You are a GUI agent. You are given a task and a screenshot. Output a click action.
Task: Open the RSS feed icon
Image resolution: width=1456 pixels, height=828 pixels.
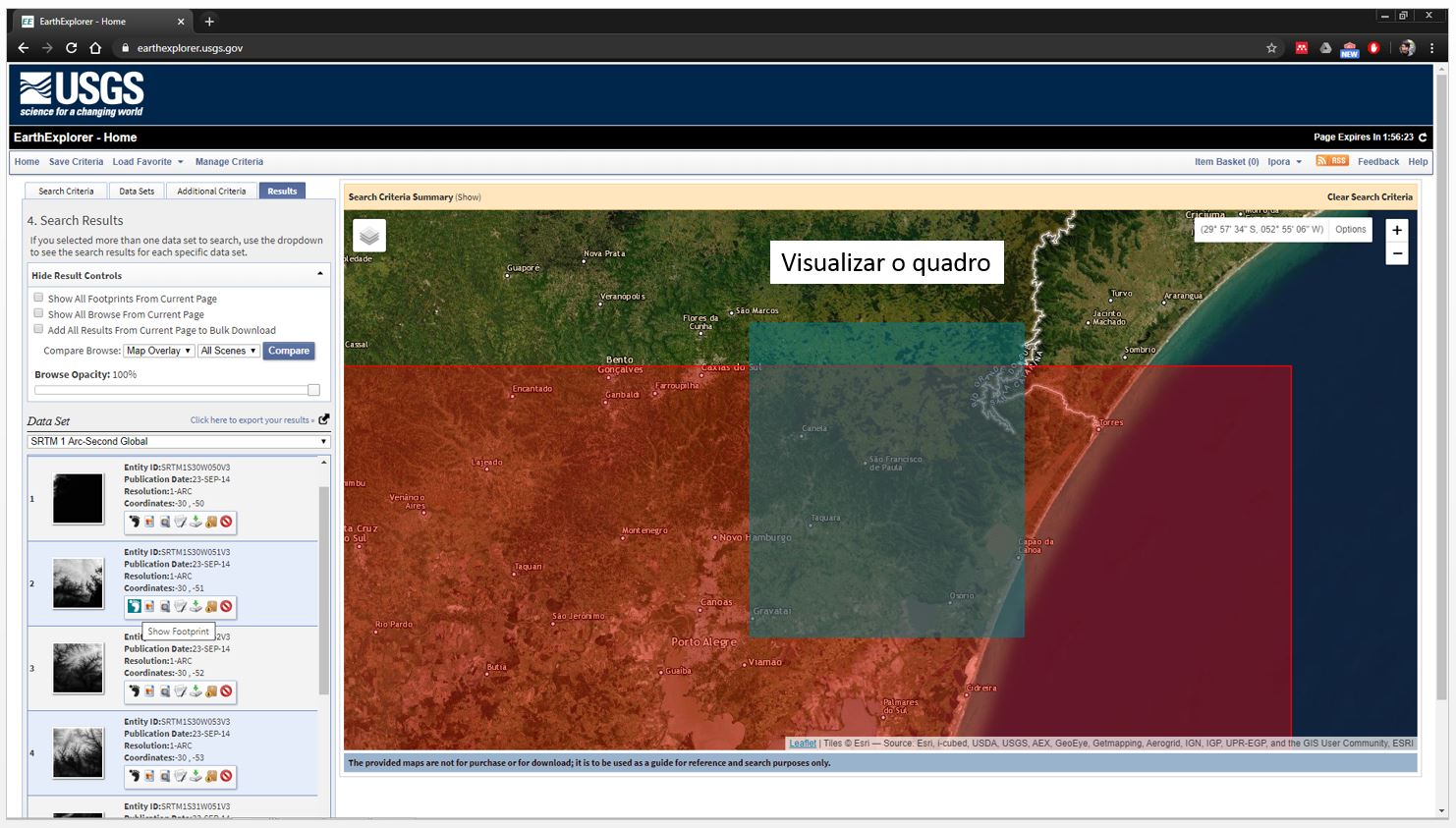(1331, 161)
